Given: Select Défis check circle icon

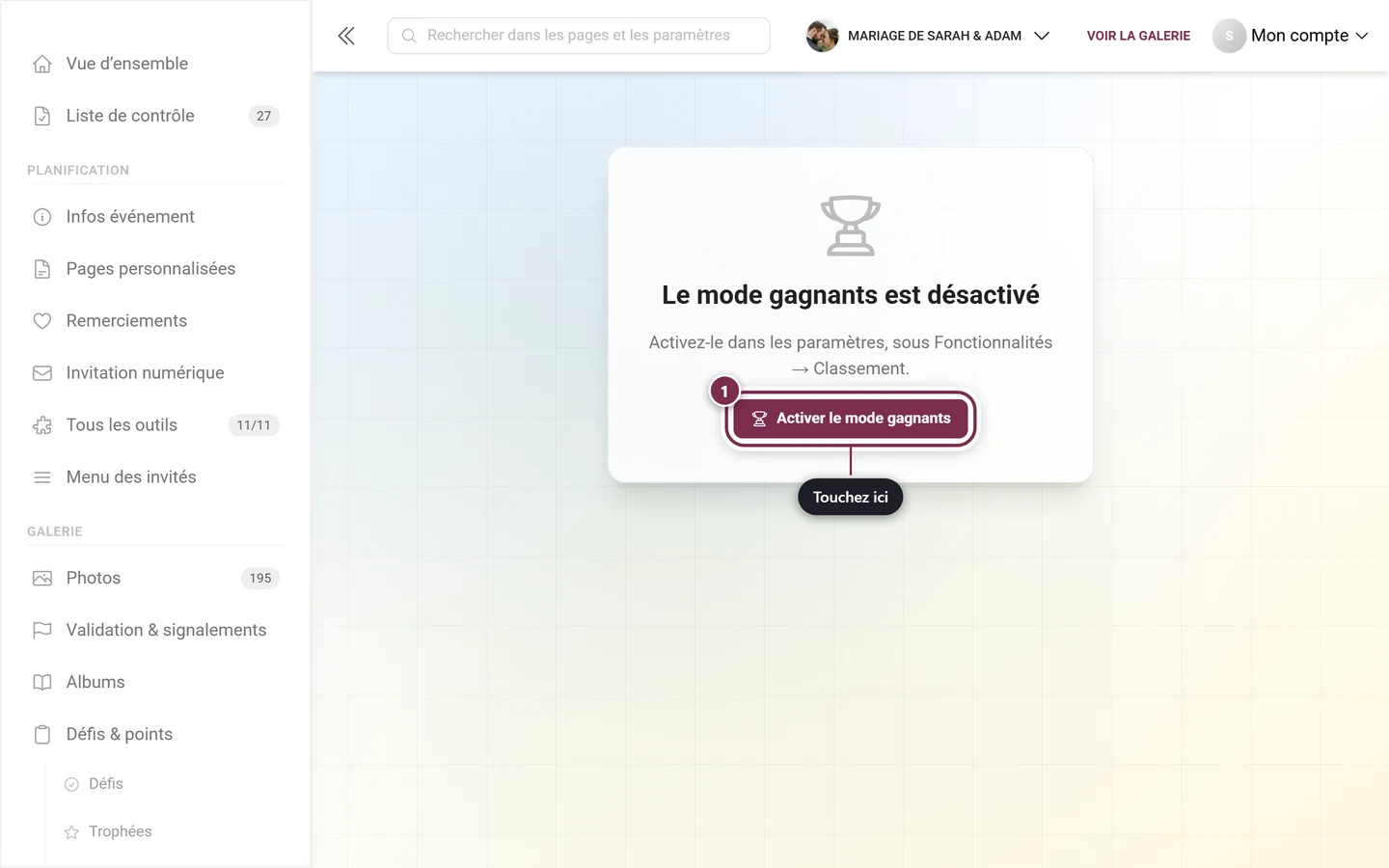Looking at the screenshot, I should (x=71, y=784).
